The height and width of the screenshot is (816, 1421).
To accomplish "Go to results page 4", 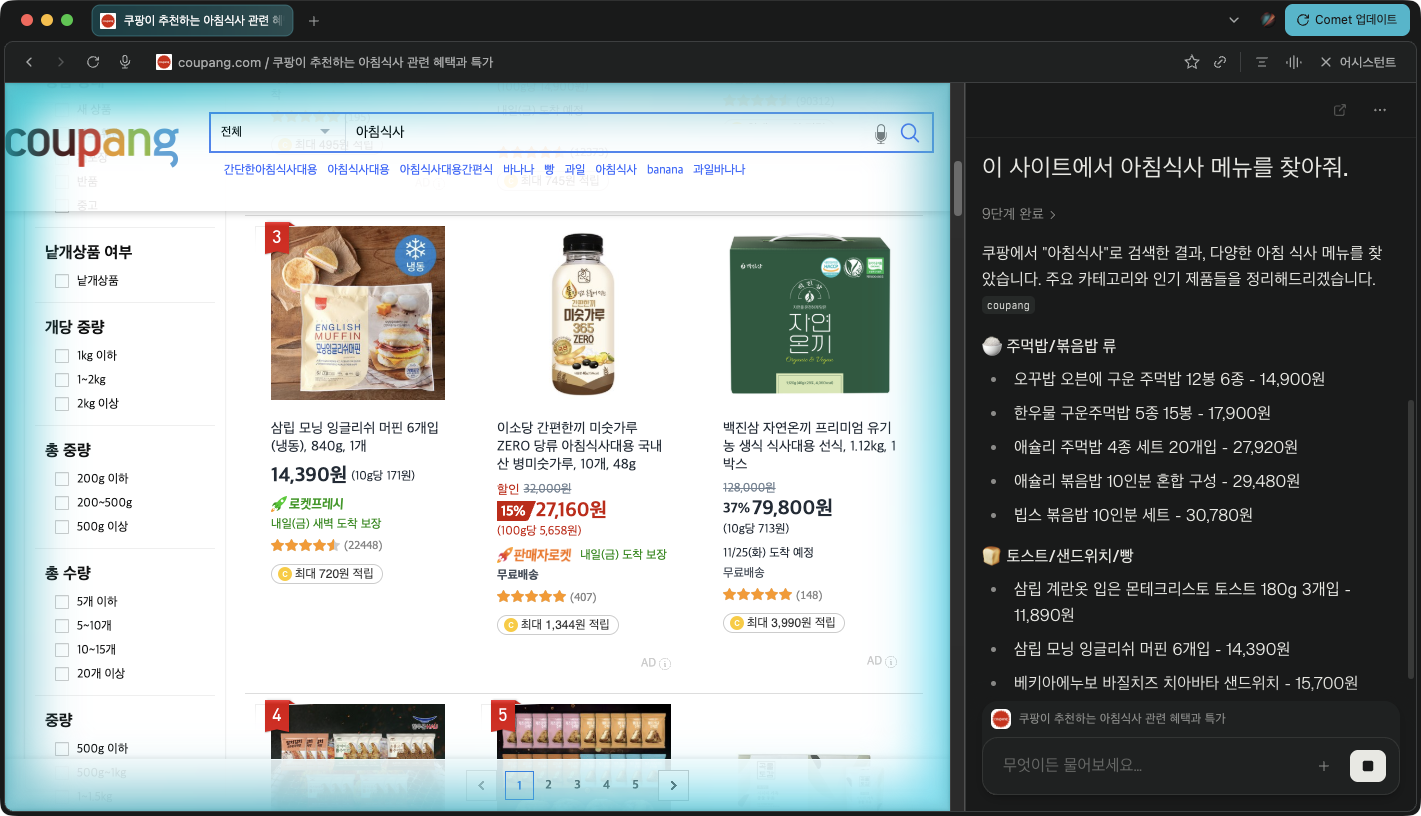I will click(606, 786).
